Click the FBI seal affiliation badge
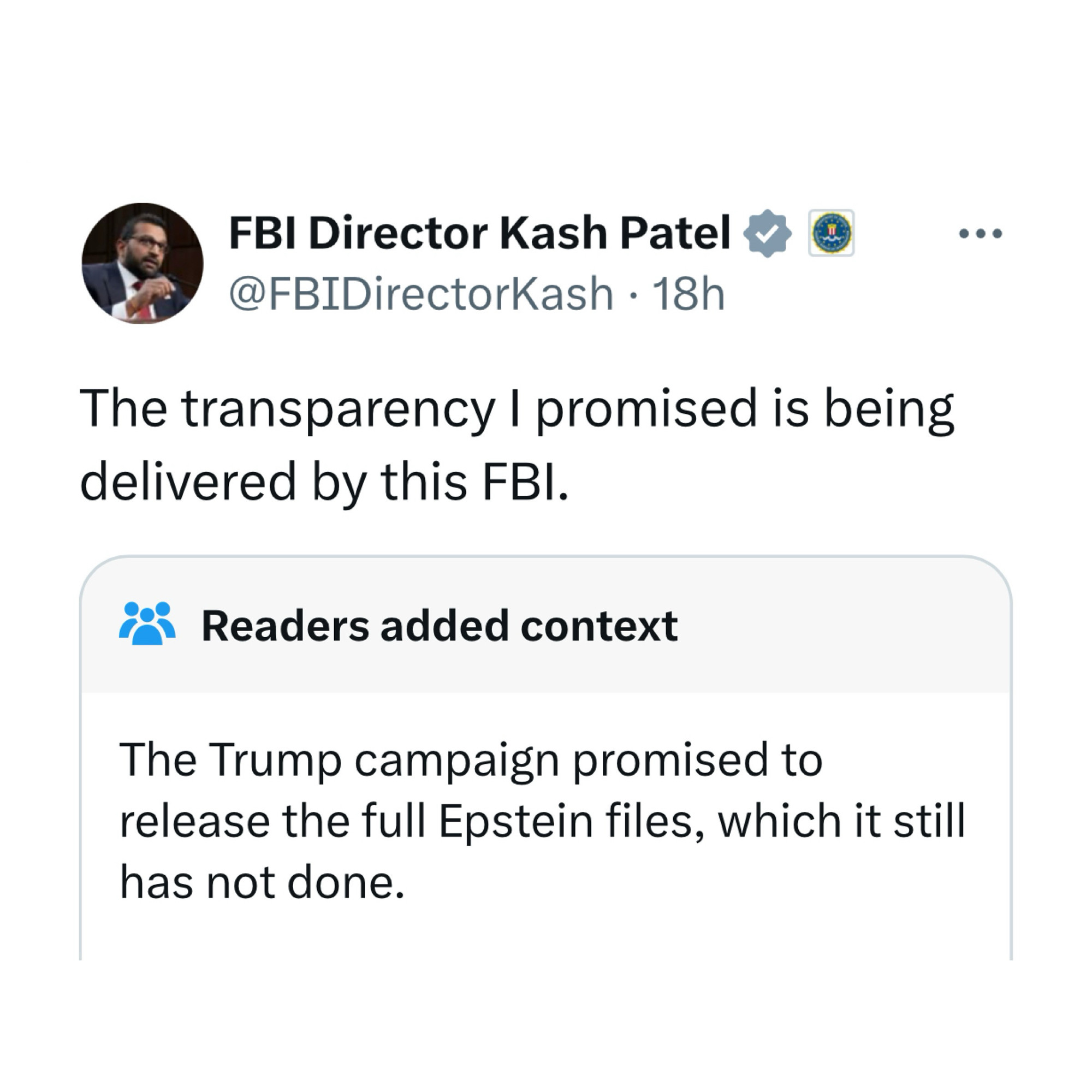This screenshot has width=1092, height=1092. (x=831, y=234)
